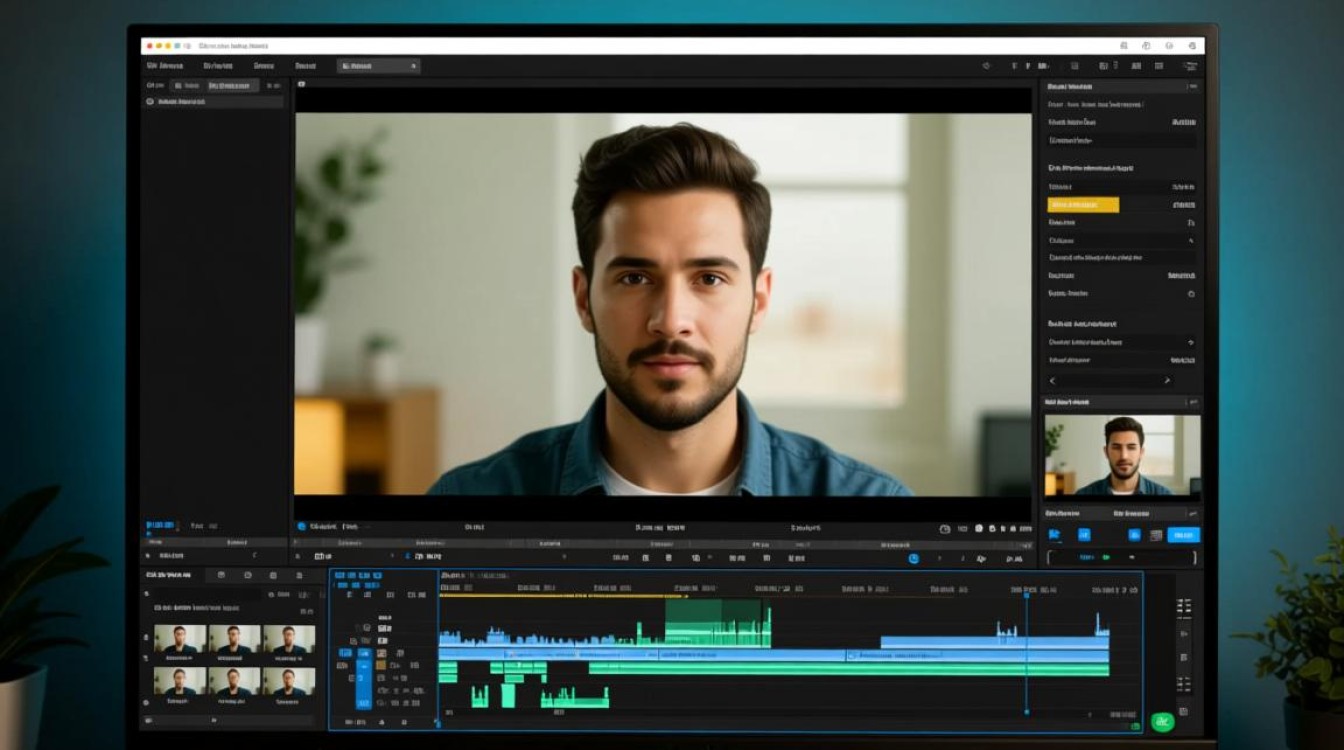
Task: Click the round green button below the timeline
Action: pyautogui.click(x=1161, y=720)
